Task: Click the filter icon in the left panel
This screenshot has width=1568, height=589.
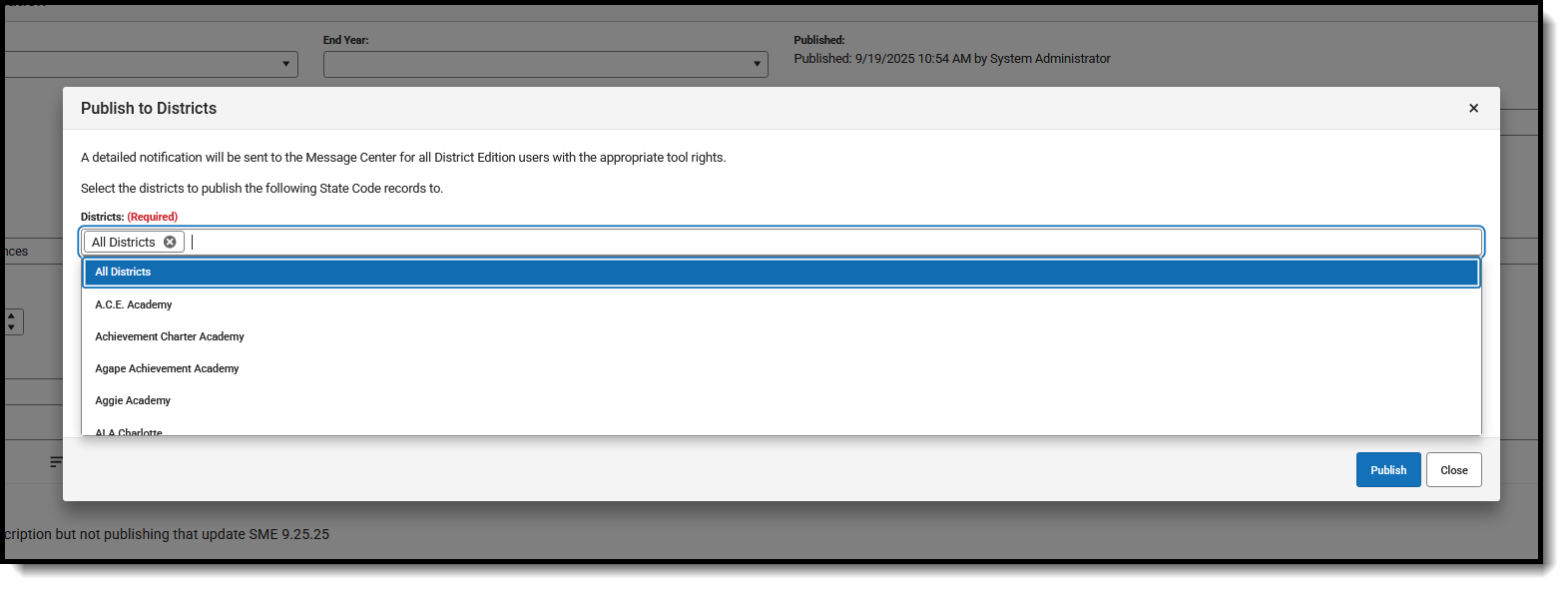Action: [57, 461]
